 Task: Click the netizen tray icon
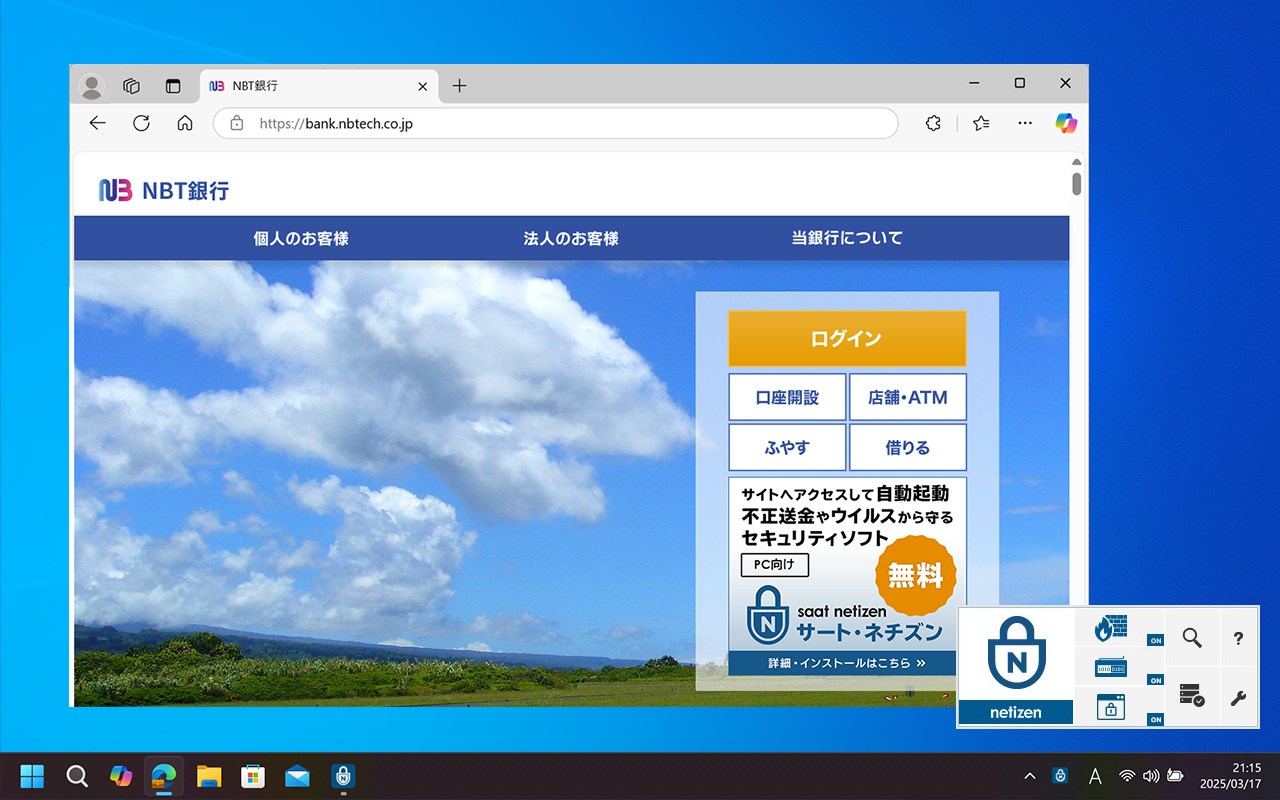point(1060,776)
